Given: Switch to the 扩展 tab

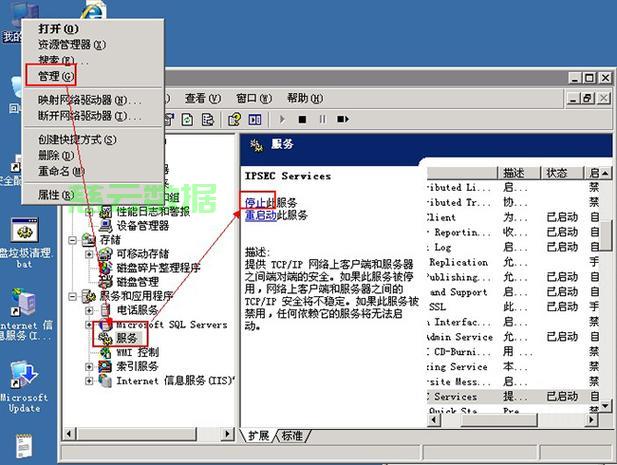Looking at the screenshot, I should click(259, 435).
